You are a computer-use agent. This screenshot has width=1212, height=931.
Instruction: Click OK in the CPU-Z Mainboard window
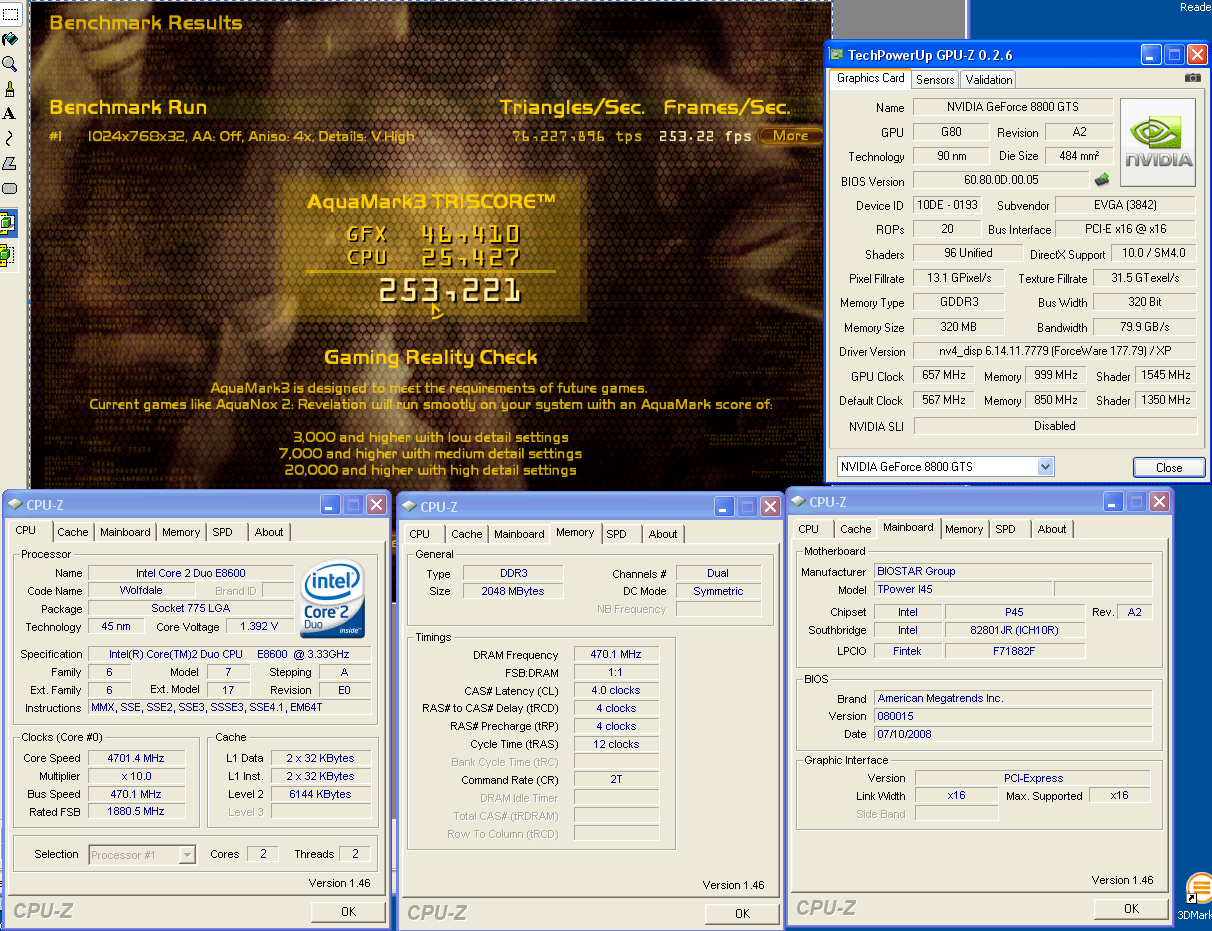[x=1131, y=909]
